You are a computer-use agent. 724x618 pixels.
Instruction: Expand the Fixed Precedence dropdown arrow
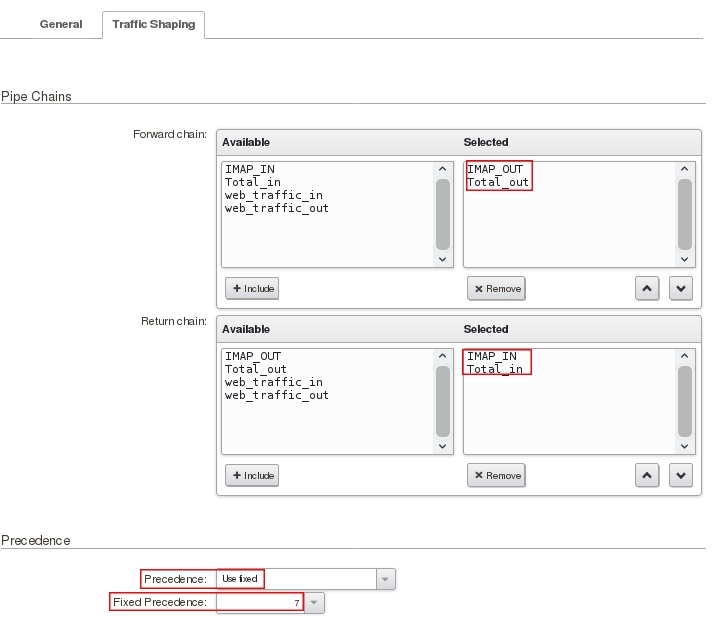click(314, 602)
